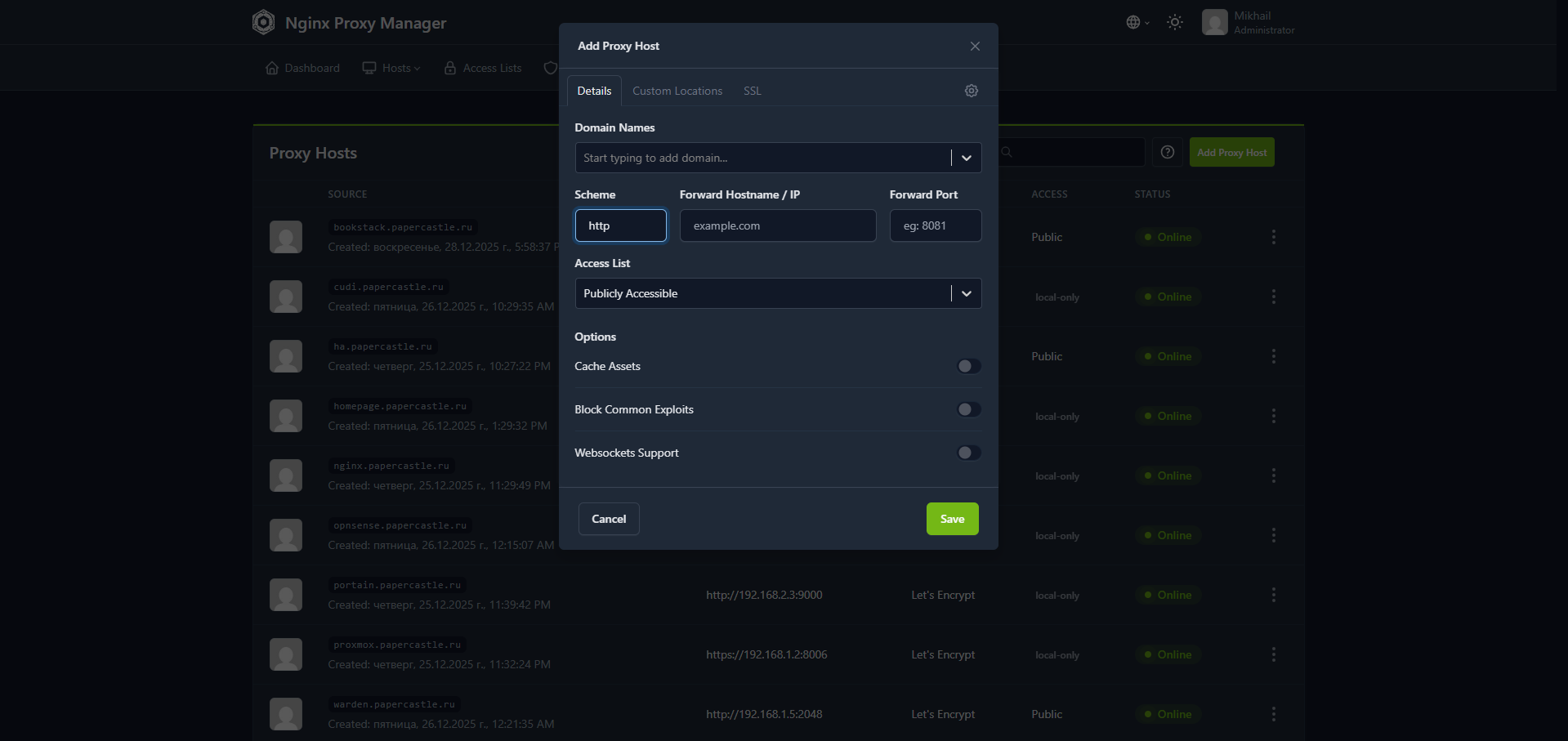
Task: Focus the Forward Port field
Action: (x=936, y=225)
